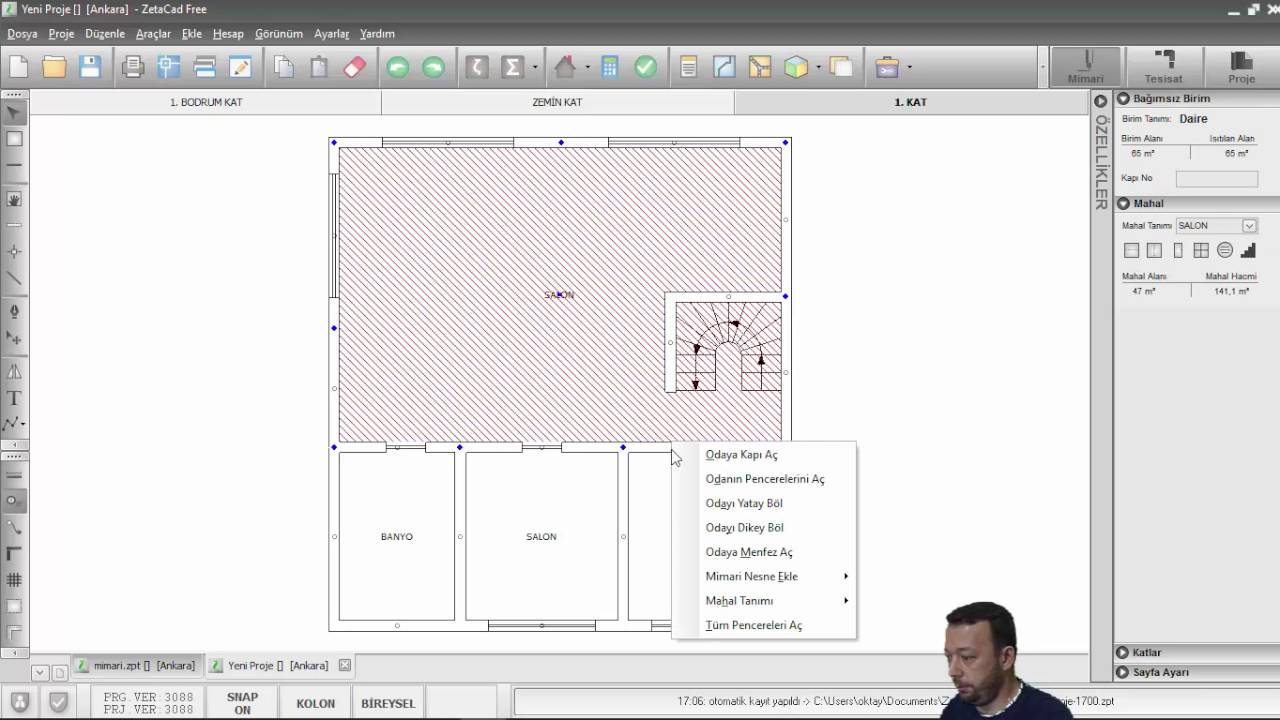Switch to the ZEMİN KAT tab
The height and width of the screenshot is (720, 1280).
pyautogui.click(x=557, y=102)
